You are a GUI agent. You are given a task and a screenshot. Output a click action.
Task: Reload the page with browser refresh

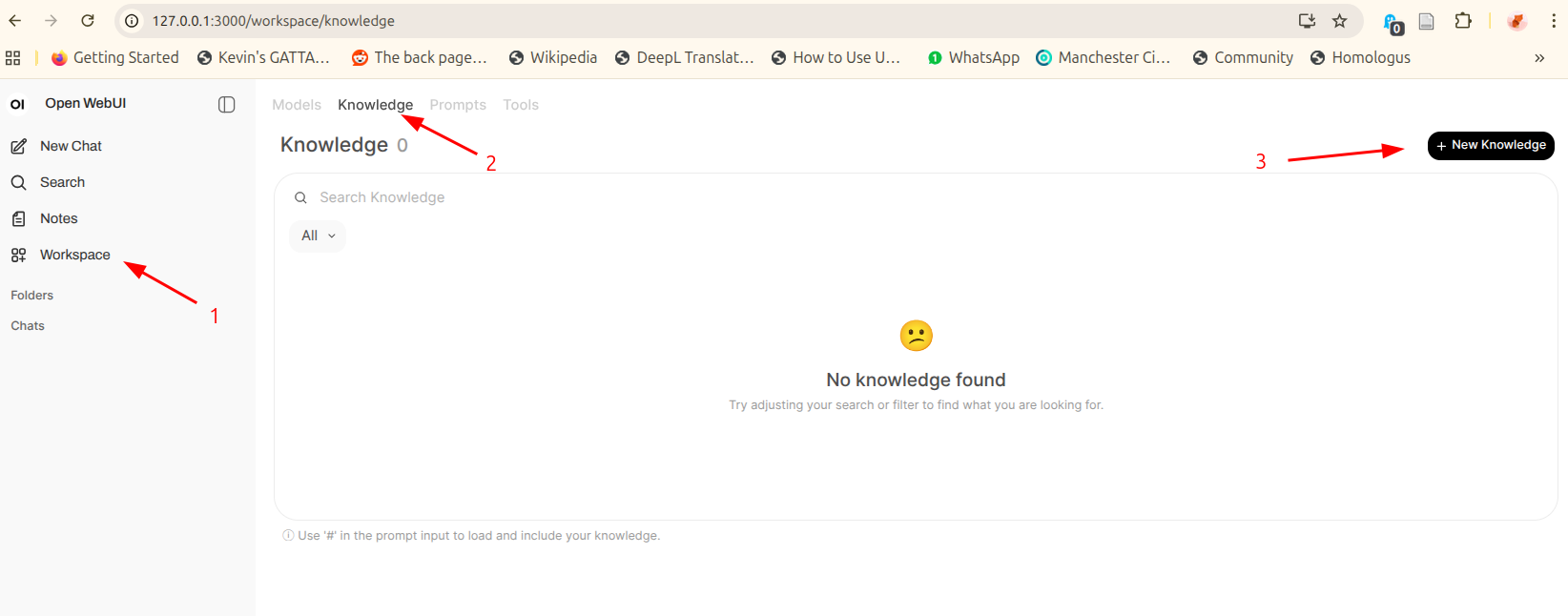click(x=88, y=21)
